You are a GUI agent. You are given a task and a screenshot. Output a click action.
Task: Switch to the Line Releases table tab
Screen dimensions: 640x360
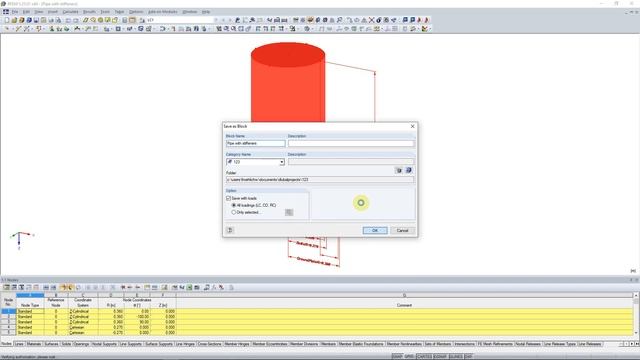[590, 344]
